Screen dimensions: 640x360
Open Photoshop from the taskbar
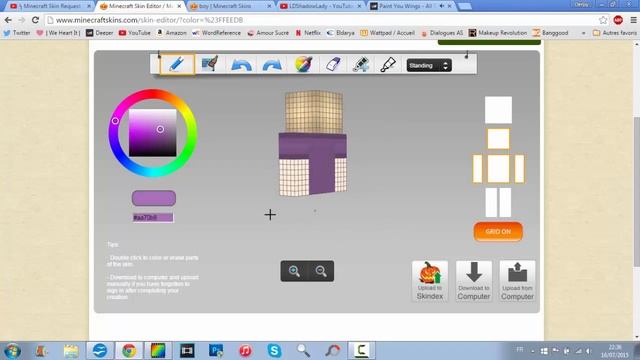coord(216,351)
